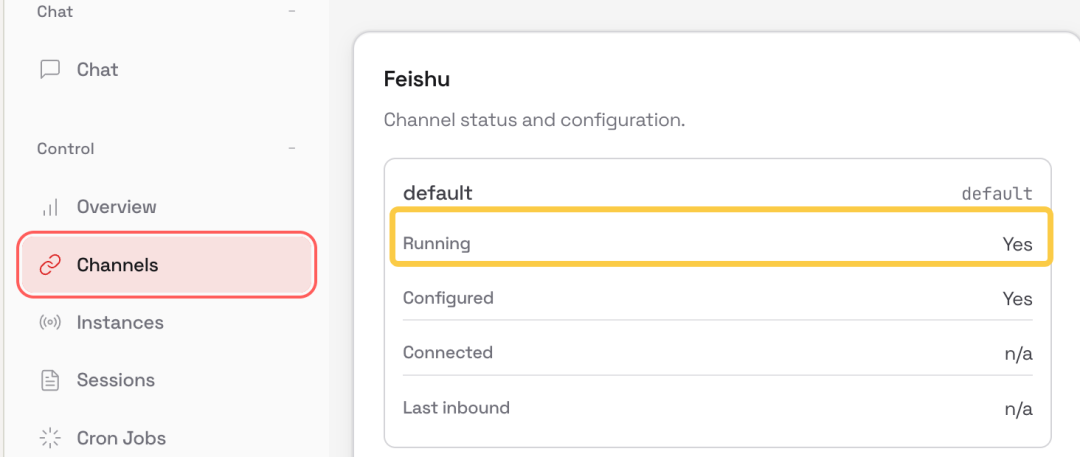Select the Instances label in sidebar
The image size is (1080, 457).
coord(120,323)
